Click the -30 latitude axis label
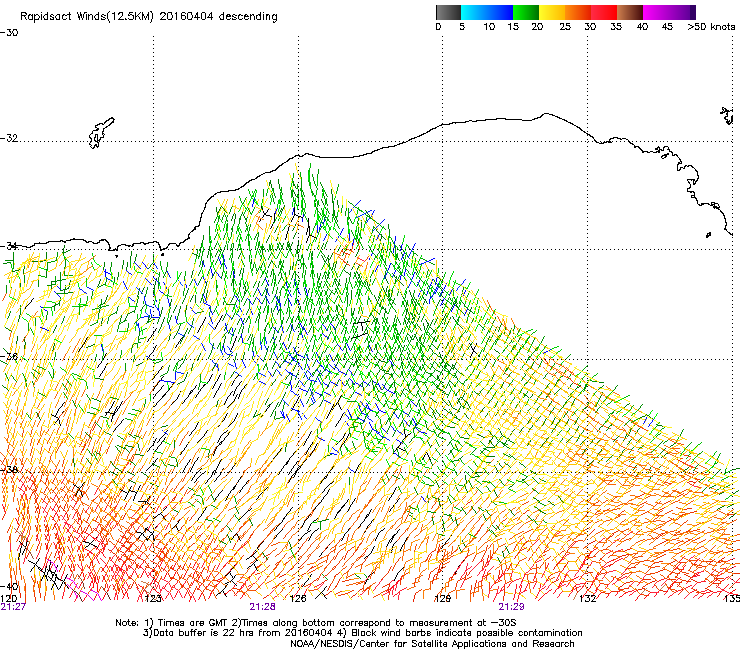 (9, 33)
